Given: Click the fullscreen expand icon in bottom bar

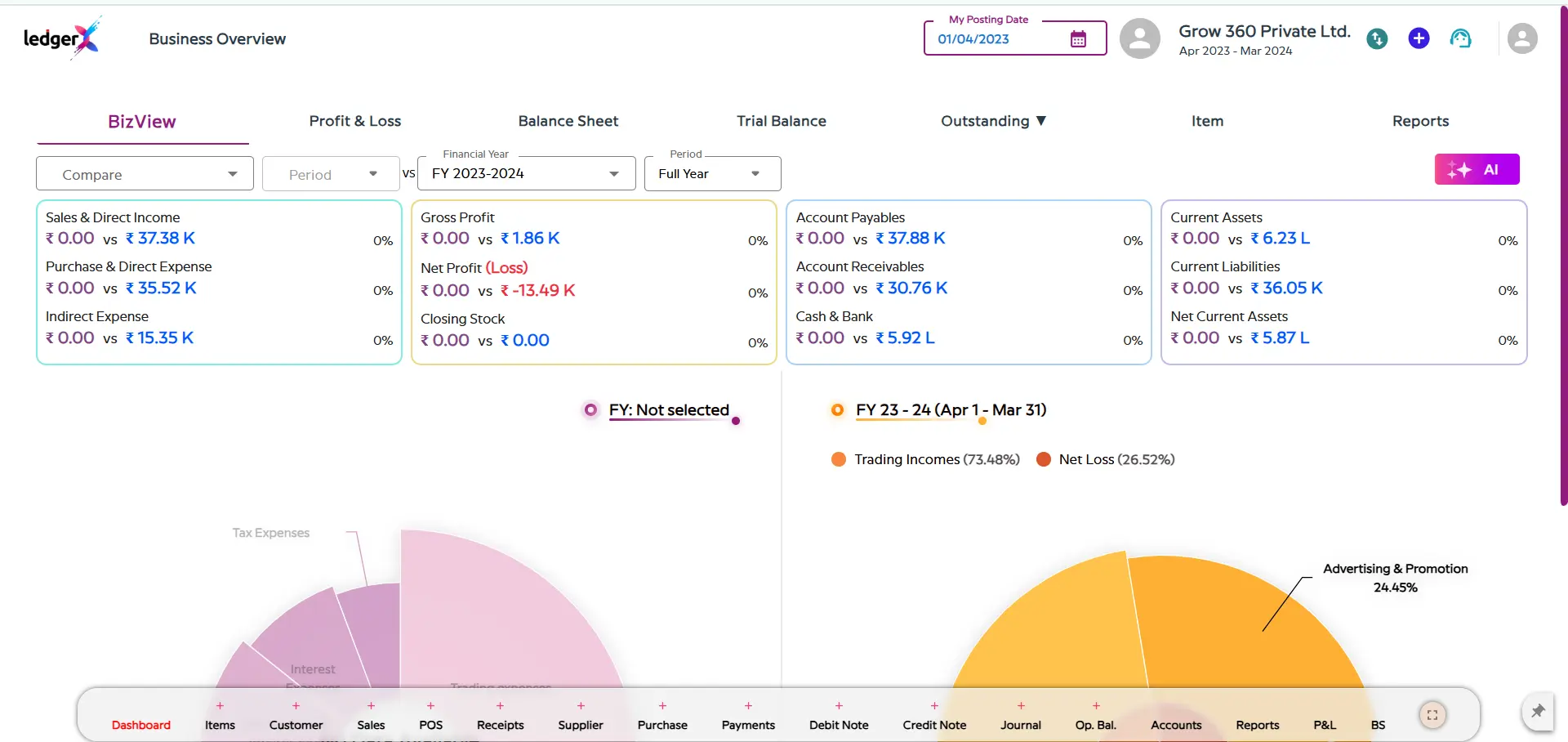Looking at the screenshot, I should tap(1432, 715).
